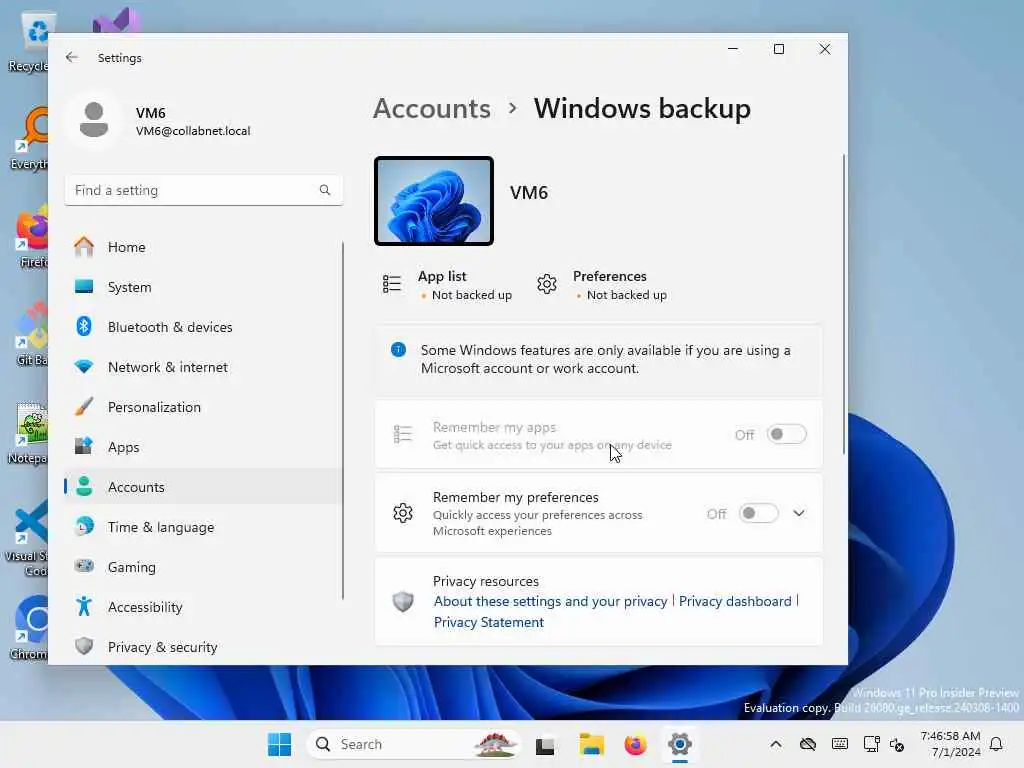The height and width of the screenshot is (768, 1024).
Task: Click the back arrow in Settings
Action: click(72, 57)
